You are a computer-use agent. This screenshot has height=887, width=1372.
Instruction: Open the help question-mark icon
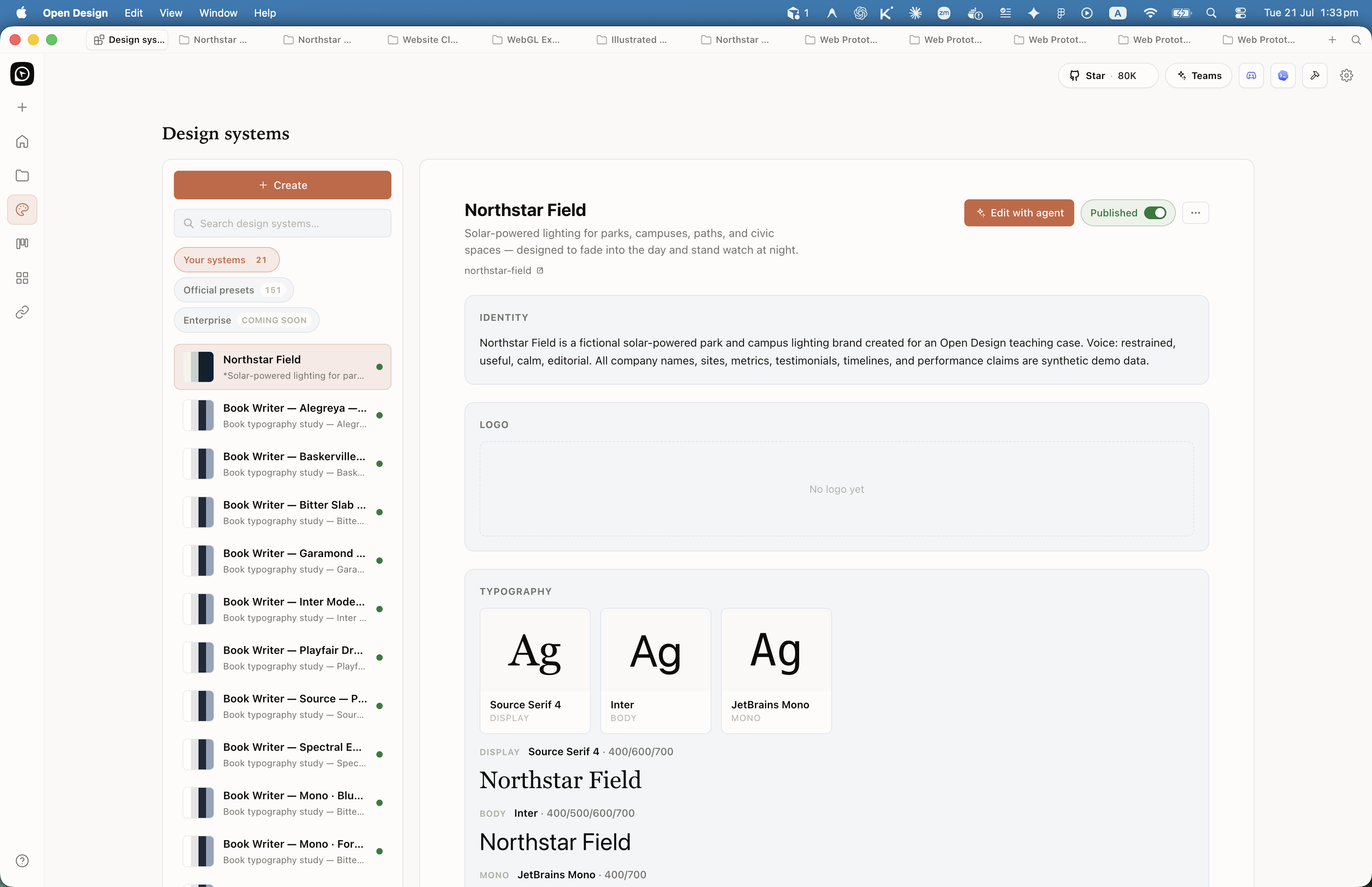22,860
